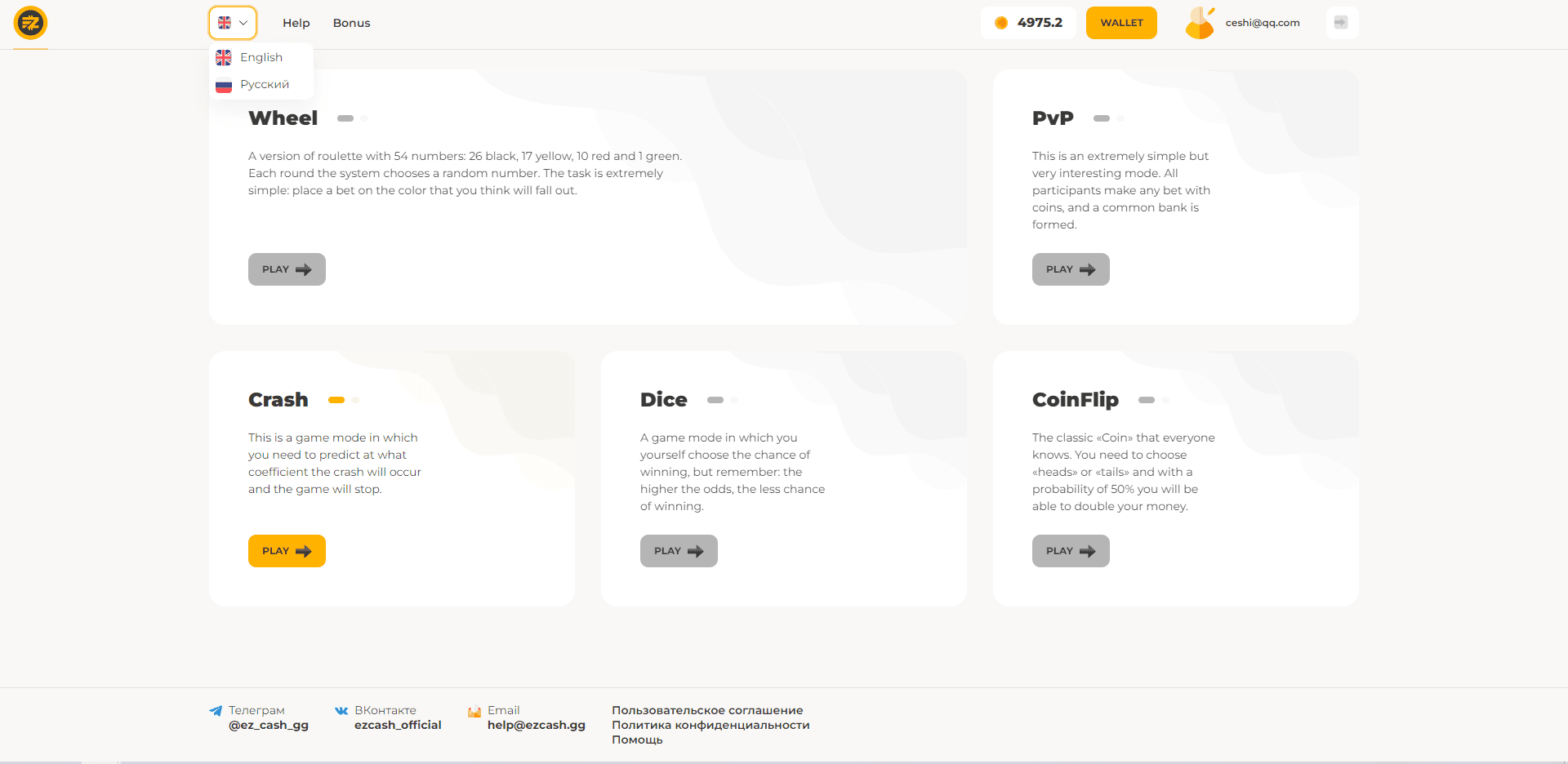Open the Help menu item
Viewport: 1568px width, 764px height.
click(296, 23)
